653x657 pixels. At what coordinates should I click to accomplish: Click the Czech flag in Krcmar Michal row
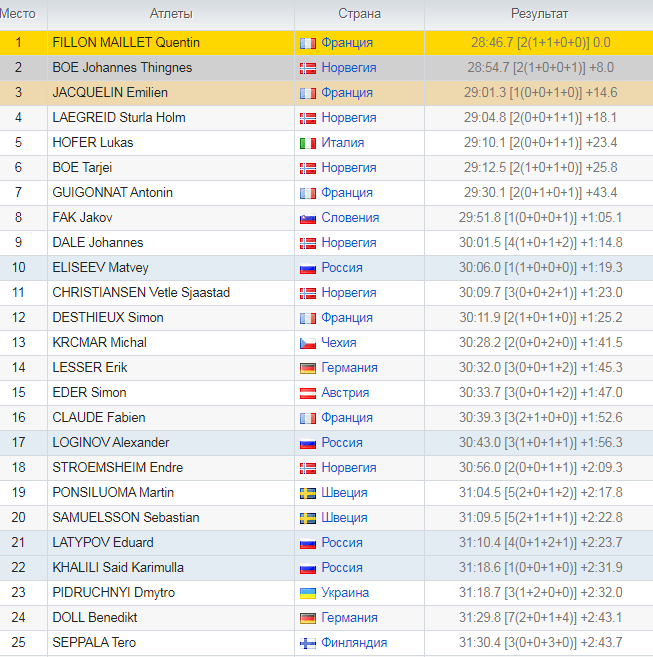pos(308,343)
